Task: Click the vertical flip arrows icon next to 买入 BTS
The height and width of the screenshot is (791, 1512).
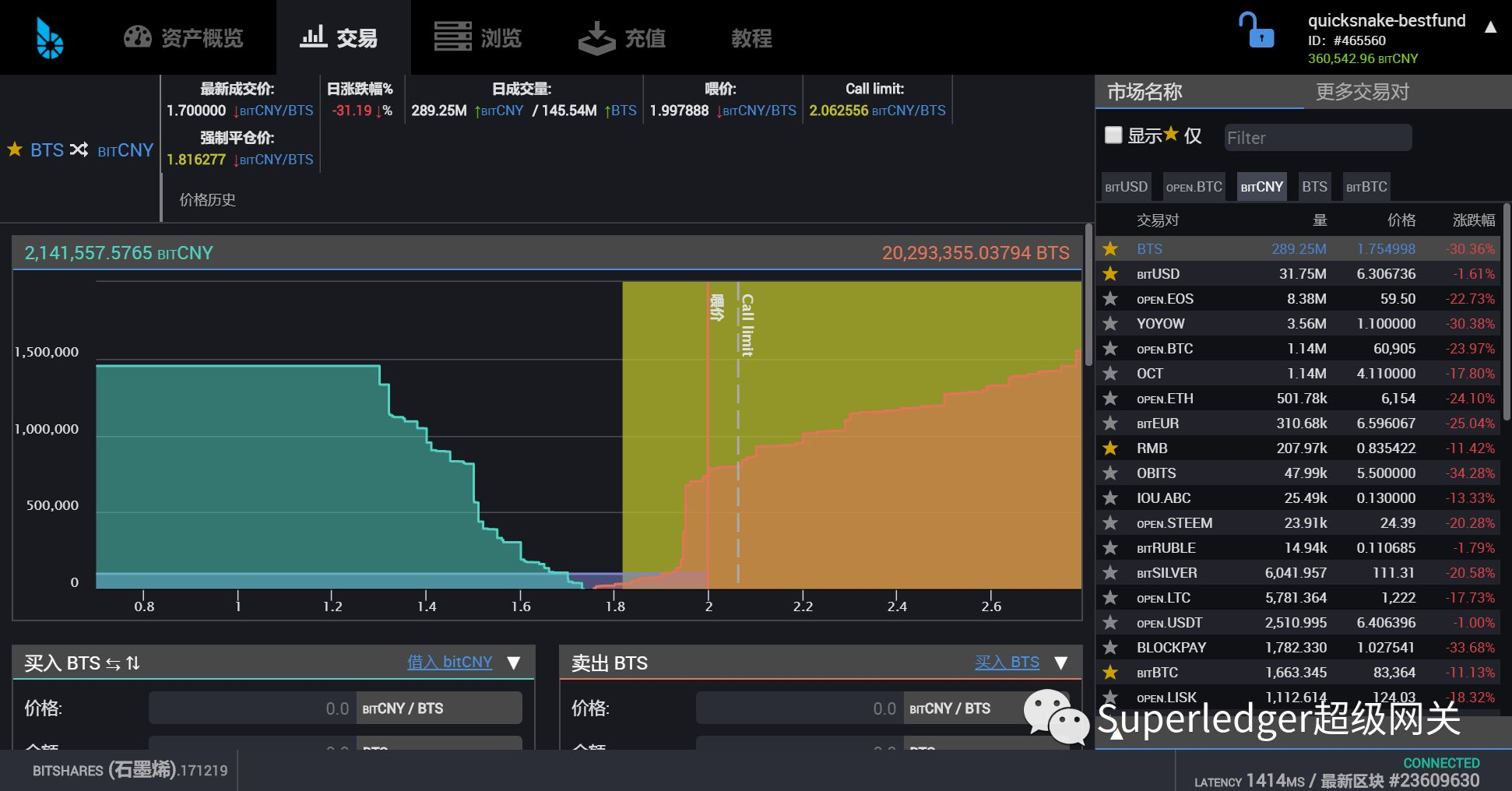Action: (x=133, y=663)
